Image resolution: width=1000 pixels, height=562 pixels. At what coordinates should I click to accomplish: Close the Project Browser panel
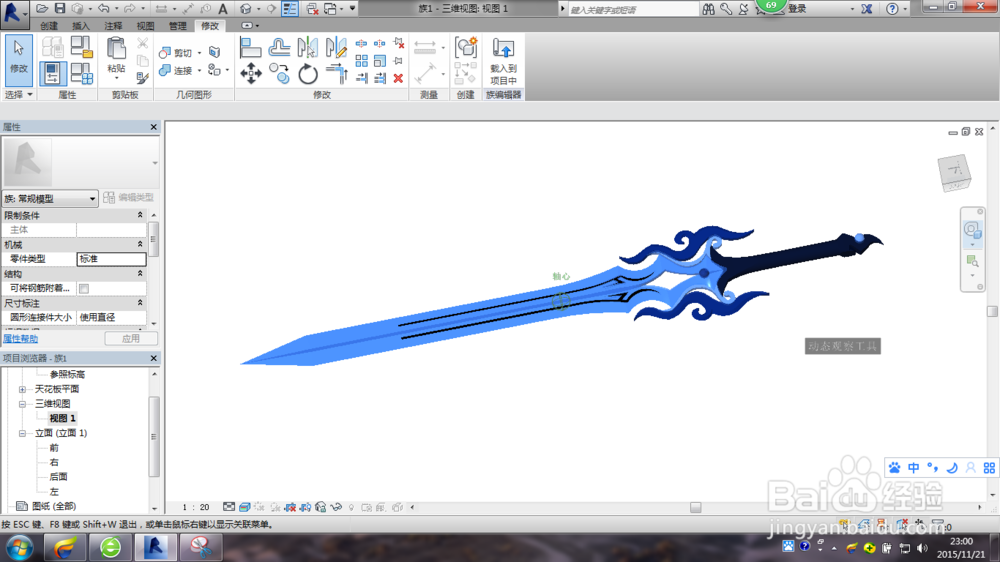click(154, 358)
